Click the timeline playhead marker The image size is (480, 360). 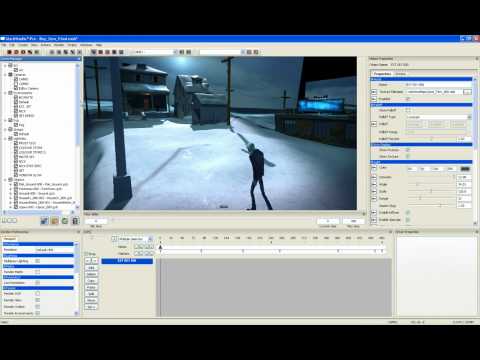pos(160,247)
